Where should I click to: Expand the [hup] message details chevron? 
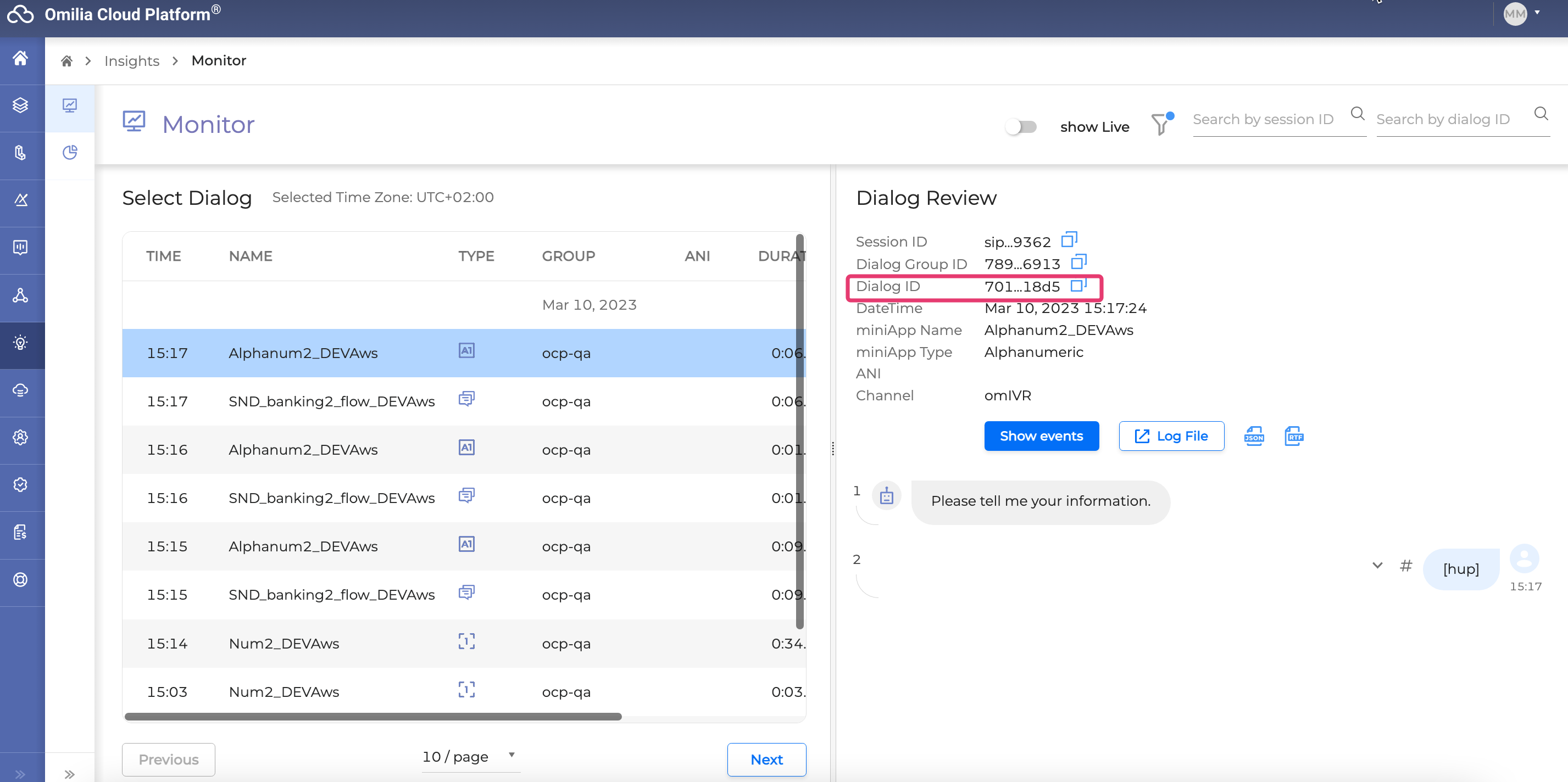point(1377,565)
